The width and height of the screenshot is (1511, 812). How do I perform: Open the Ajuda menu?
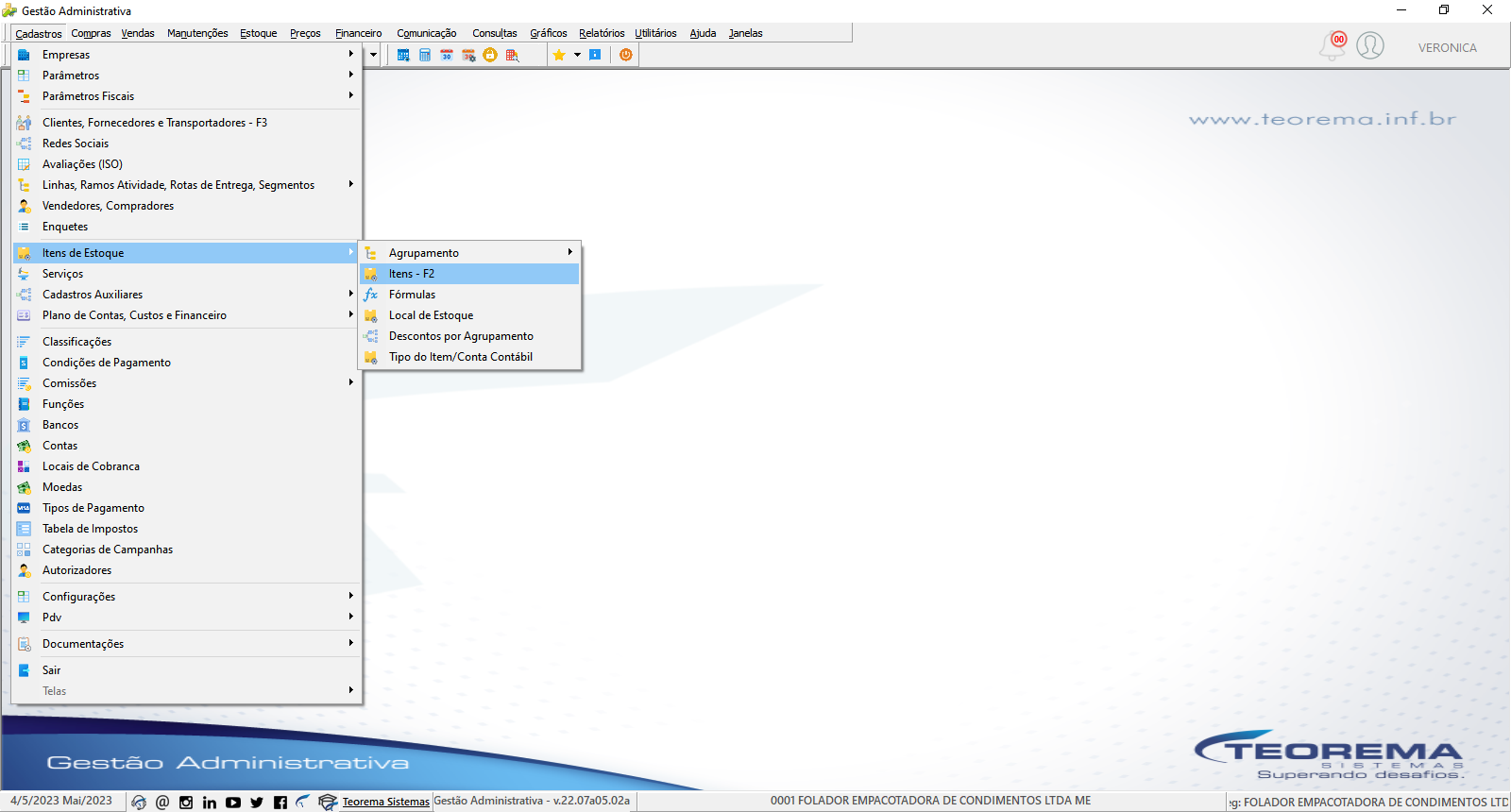tap(703, 33)
